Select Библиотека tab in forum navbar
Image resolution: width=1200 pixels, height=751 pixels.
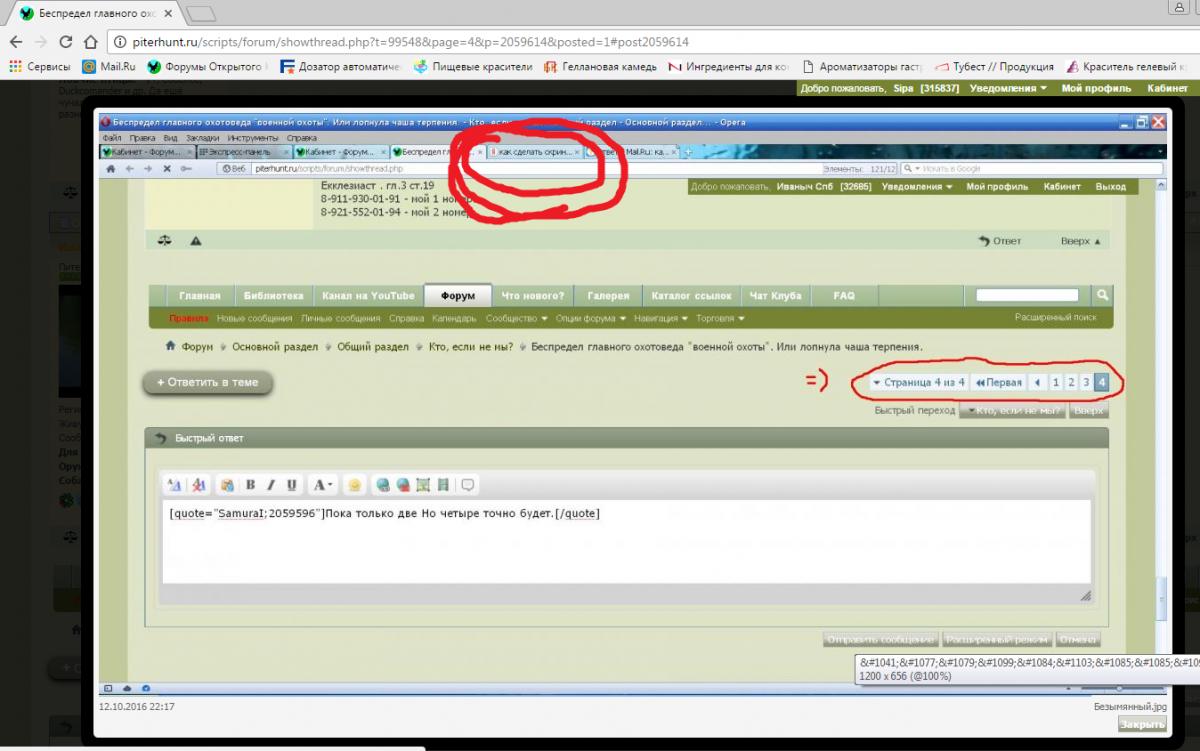coord(274,296)
